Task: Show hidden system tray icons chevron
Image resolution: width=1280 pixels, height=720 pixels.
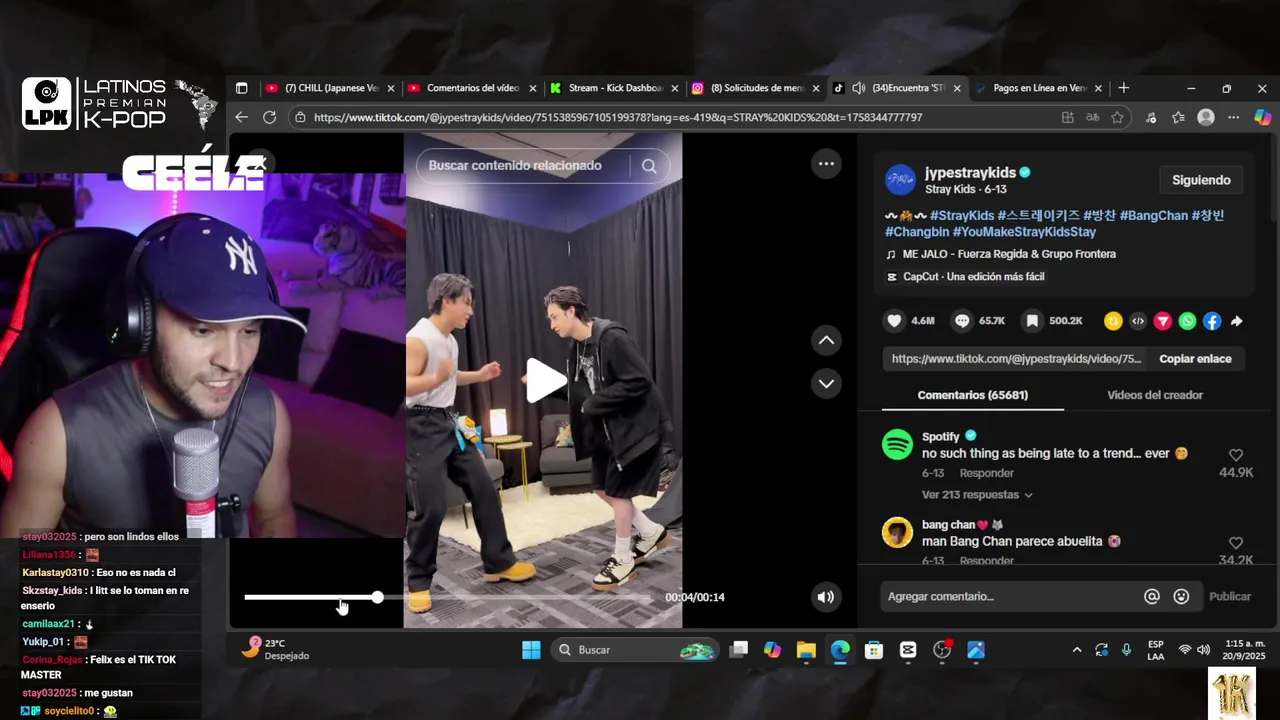Action: (x=1076, y=650)
